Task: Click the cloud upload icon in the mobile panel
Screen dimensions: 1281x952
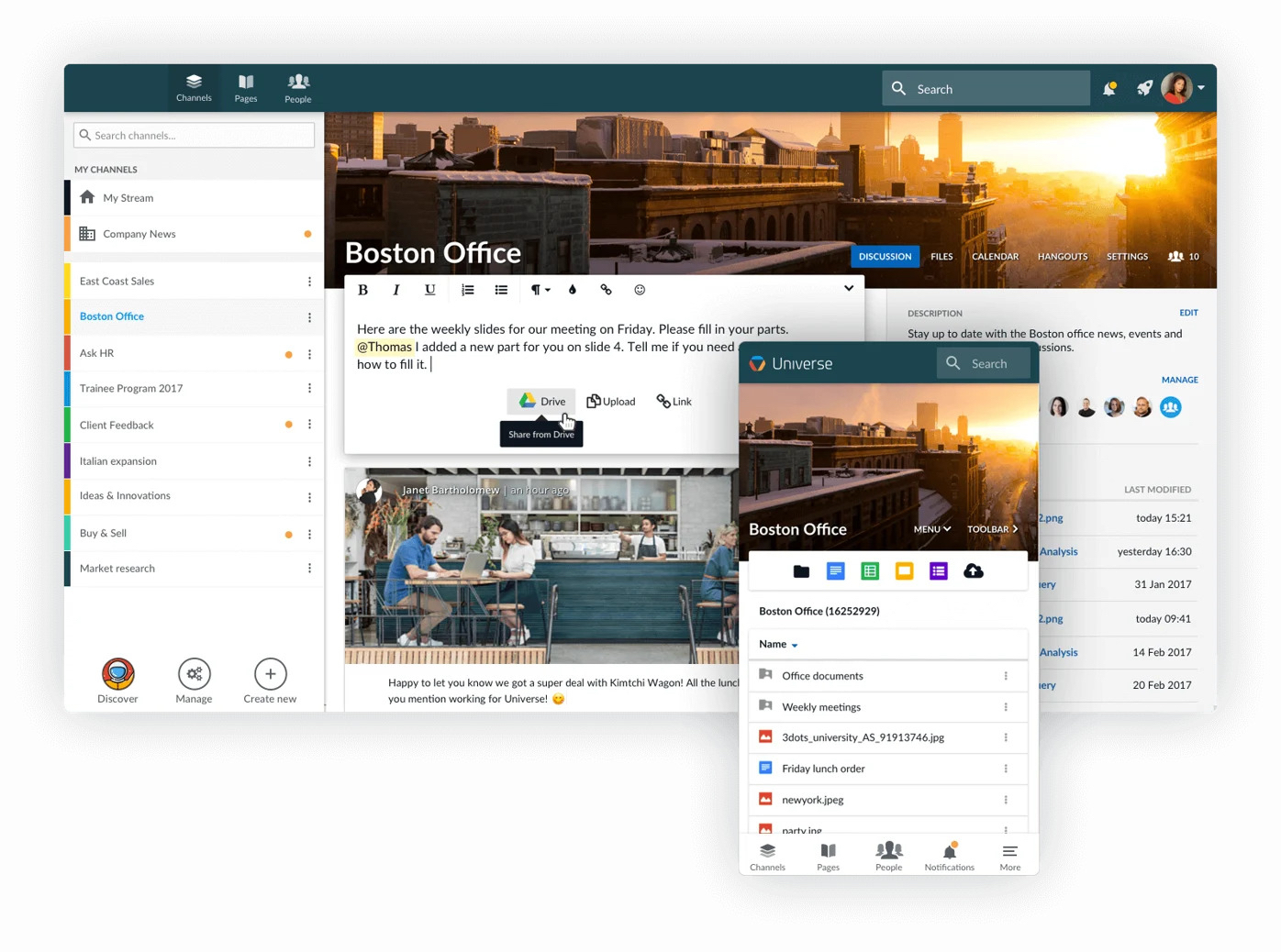Action: click(974, 571)
